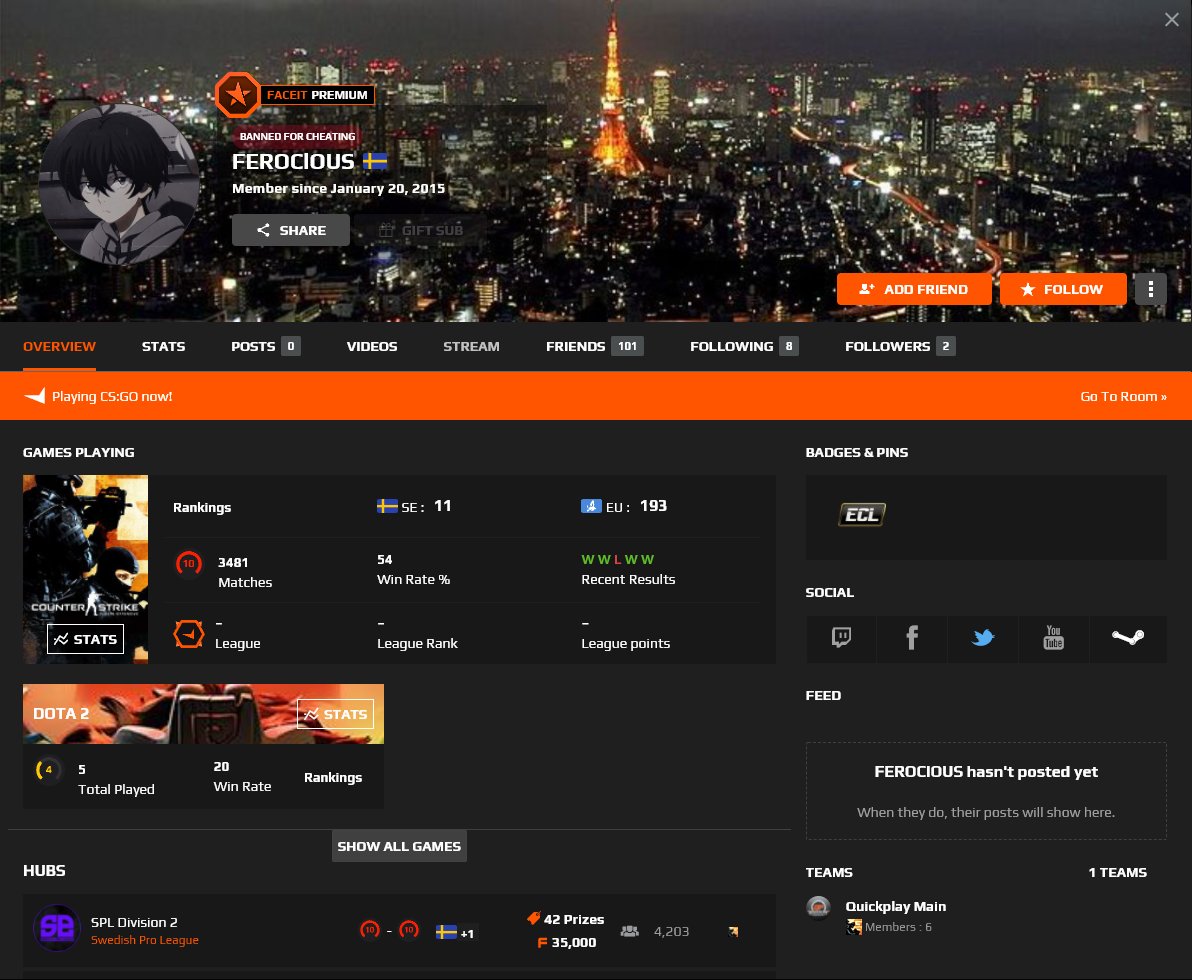Screen dimensions: 1192x980
Task: Open the Friends tab
Action: pos(594,347)
